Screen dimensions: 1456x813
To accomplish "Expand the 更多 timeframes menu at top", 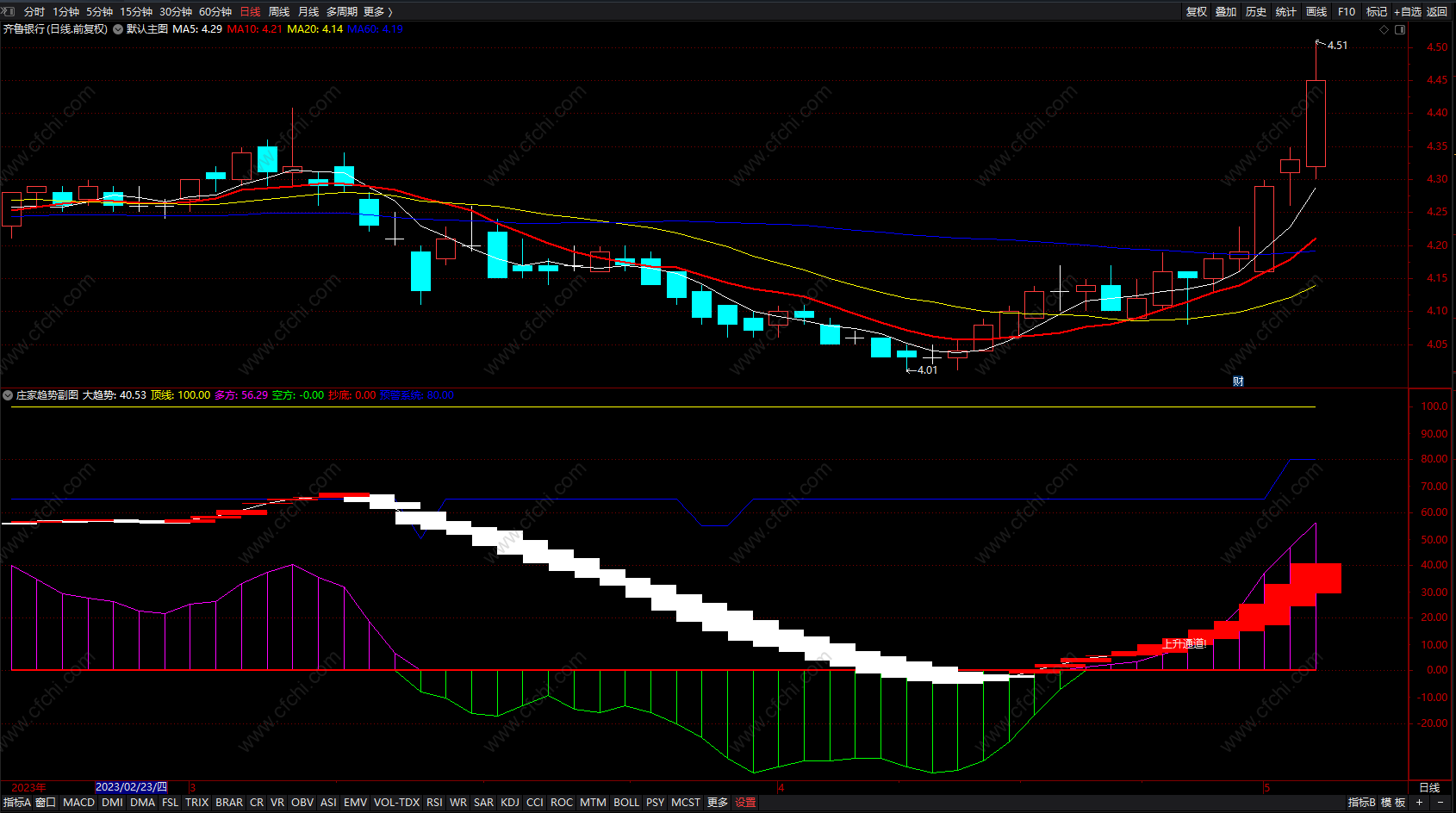I will point(378,11).
